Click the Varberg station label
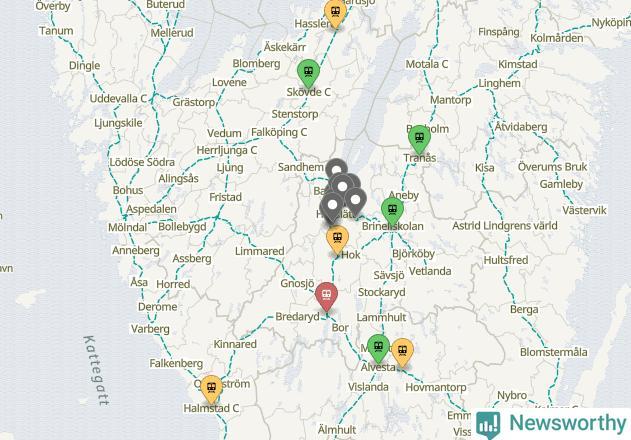The width and height of the screenshot is (631, 440). [x=150, y=329]
